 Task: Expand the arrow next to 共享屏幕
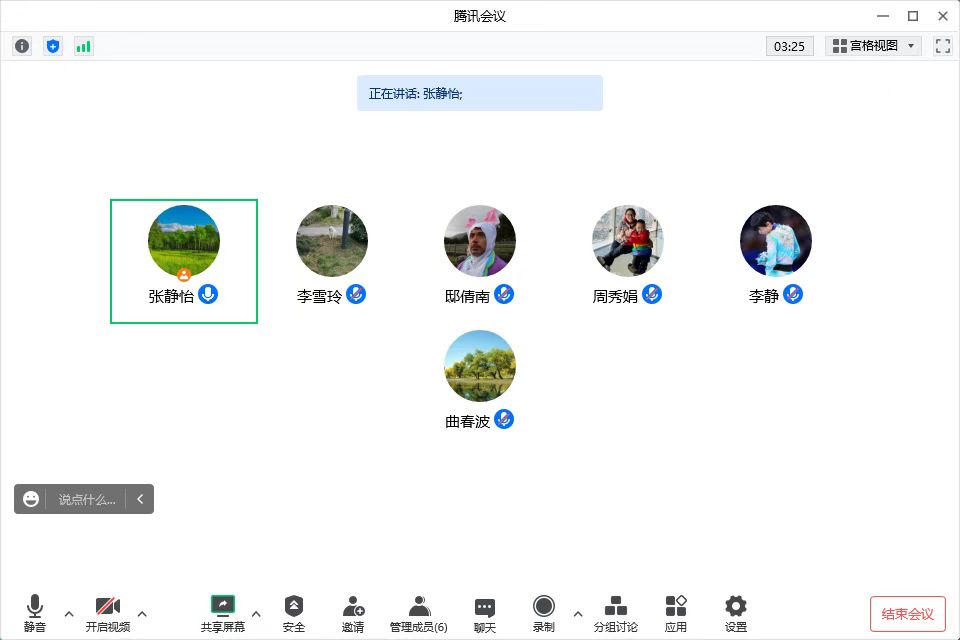click(256, 614)
